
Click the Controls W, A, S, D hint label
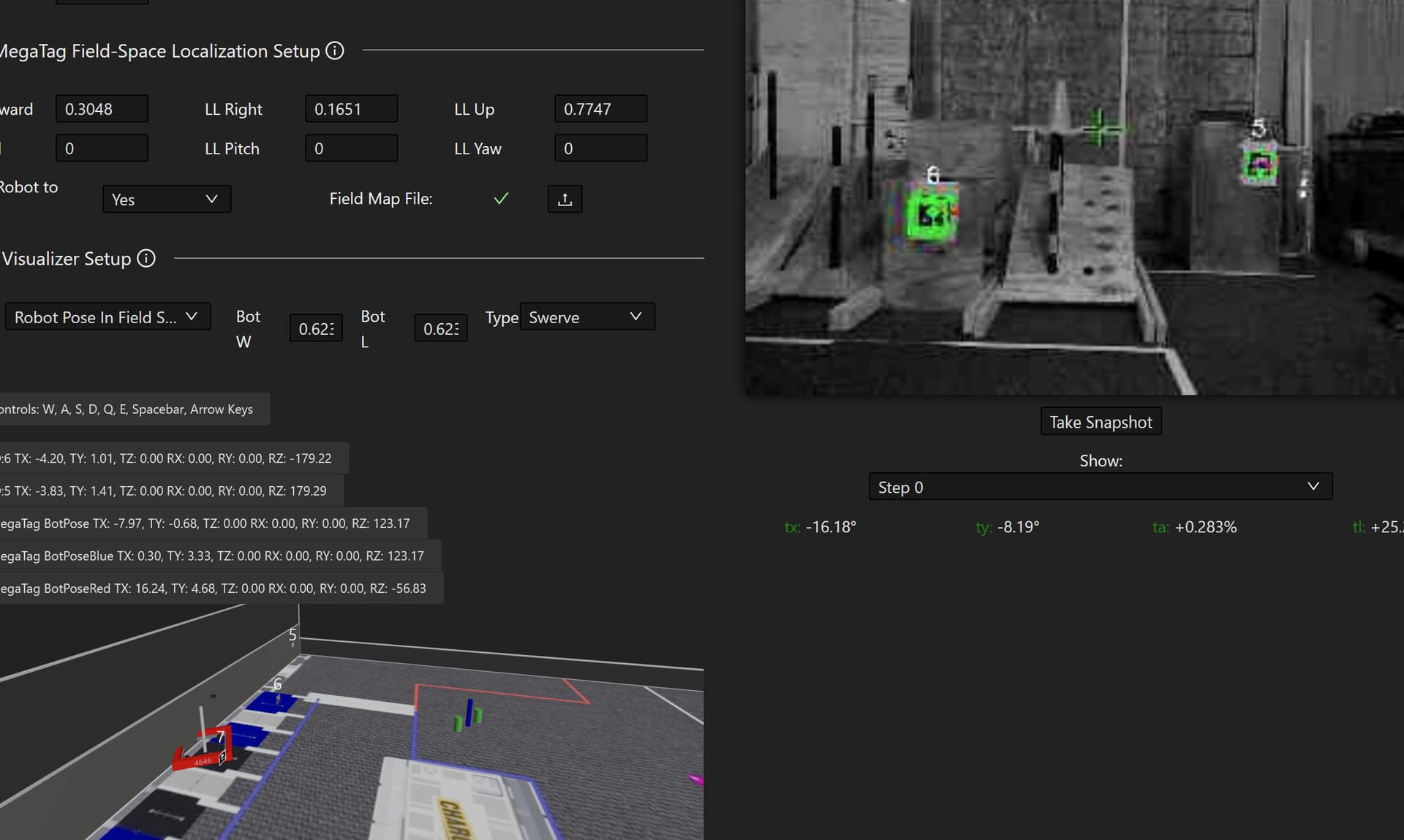(134, 409)
